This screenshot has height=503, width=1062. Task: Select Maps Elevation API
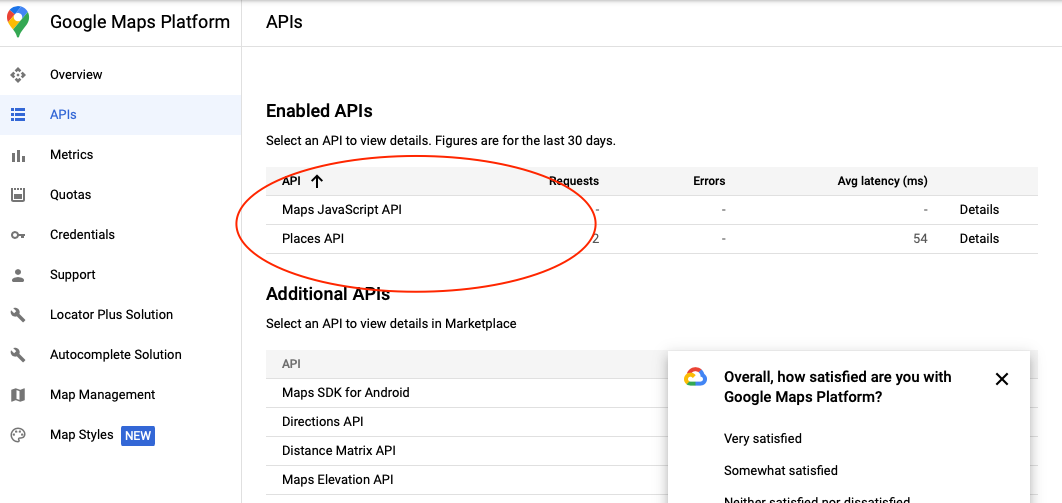pyautogui.click(x=338, y=479)
